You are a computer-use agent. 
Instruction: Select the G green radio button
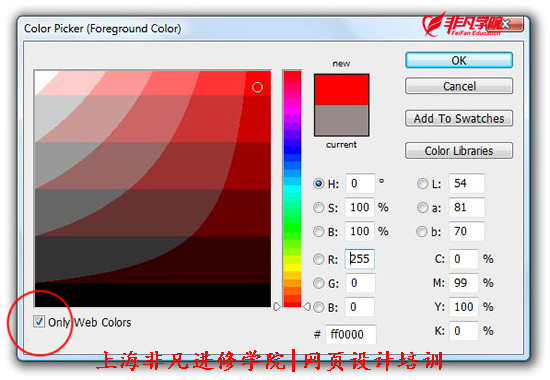318,283
